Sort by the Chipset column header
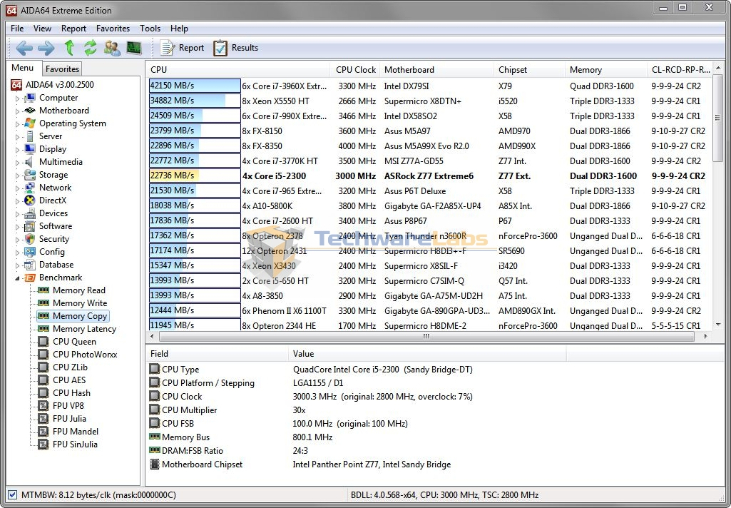The height and width of the screenshot is (508, 731). coord(529,69)
